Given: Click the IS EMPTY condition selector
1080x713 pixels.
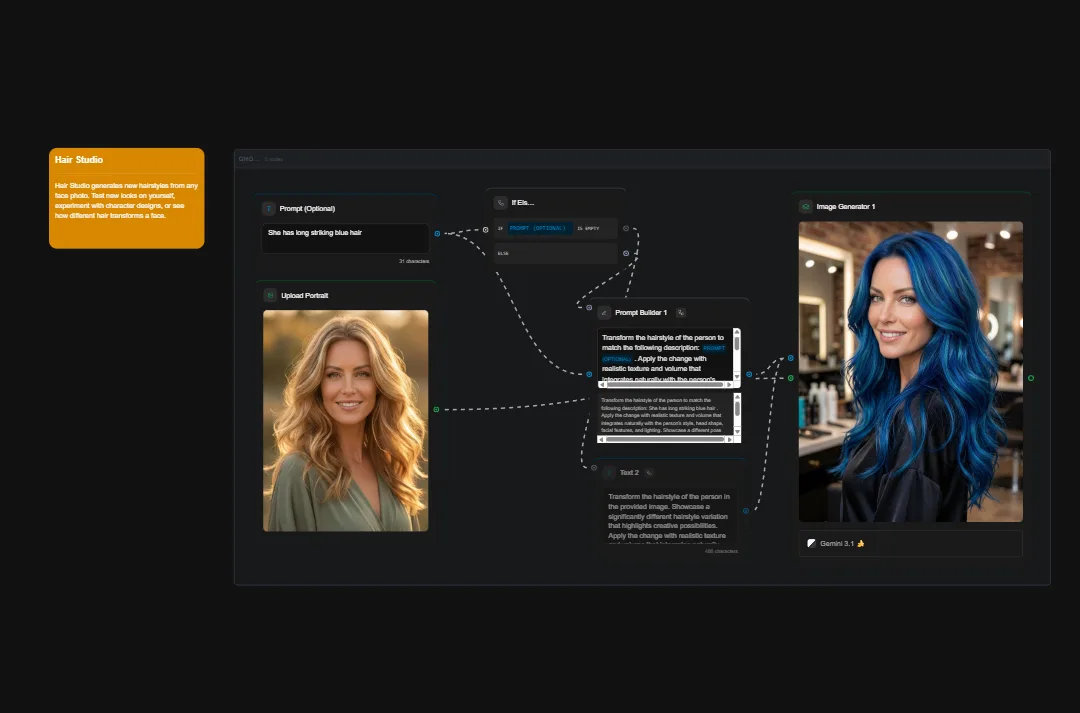Looking at the screenshot, I should (588, 228).
